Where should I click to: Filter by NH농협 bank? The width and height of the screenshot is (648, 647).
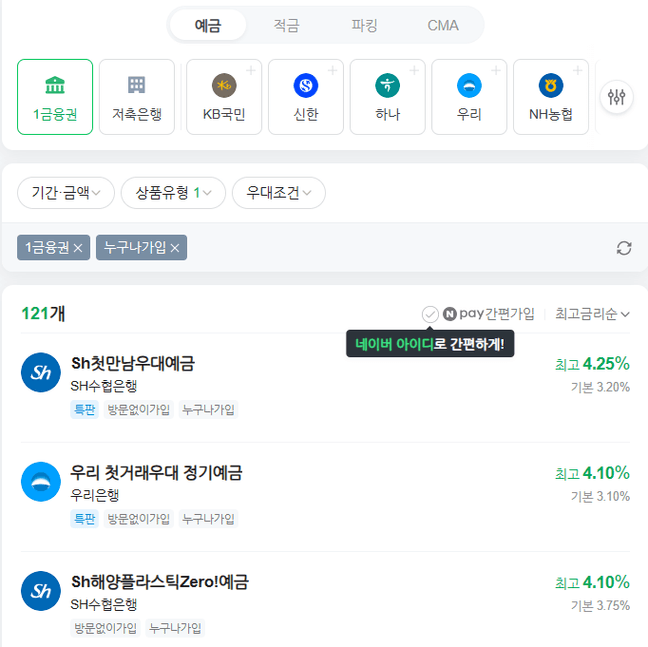[x=551, y=97]
